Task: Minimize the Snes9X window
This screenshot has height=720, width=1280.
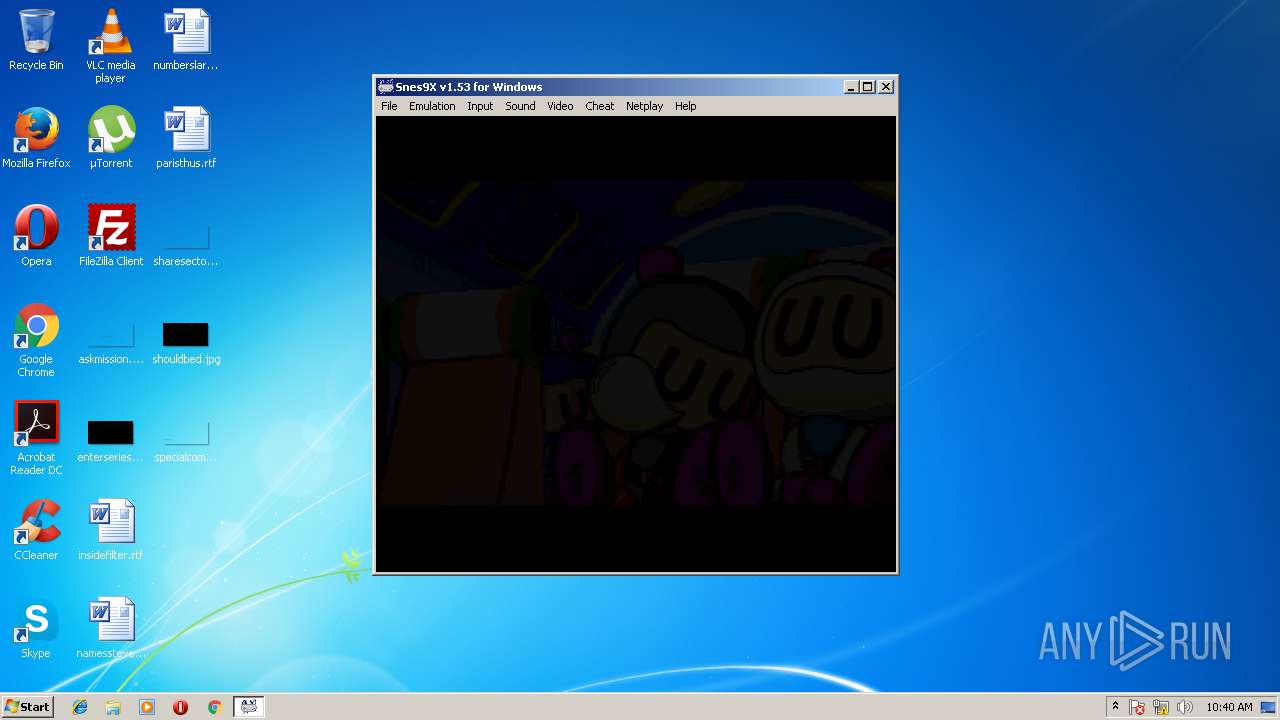Action: coord(851,87)
